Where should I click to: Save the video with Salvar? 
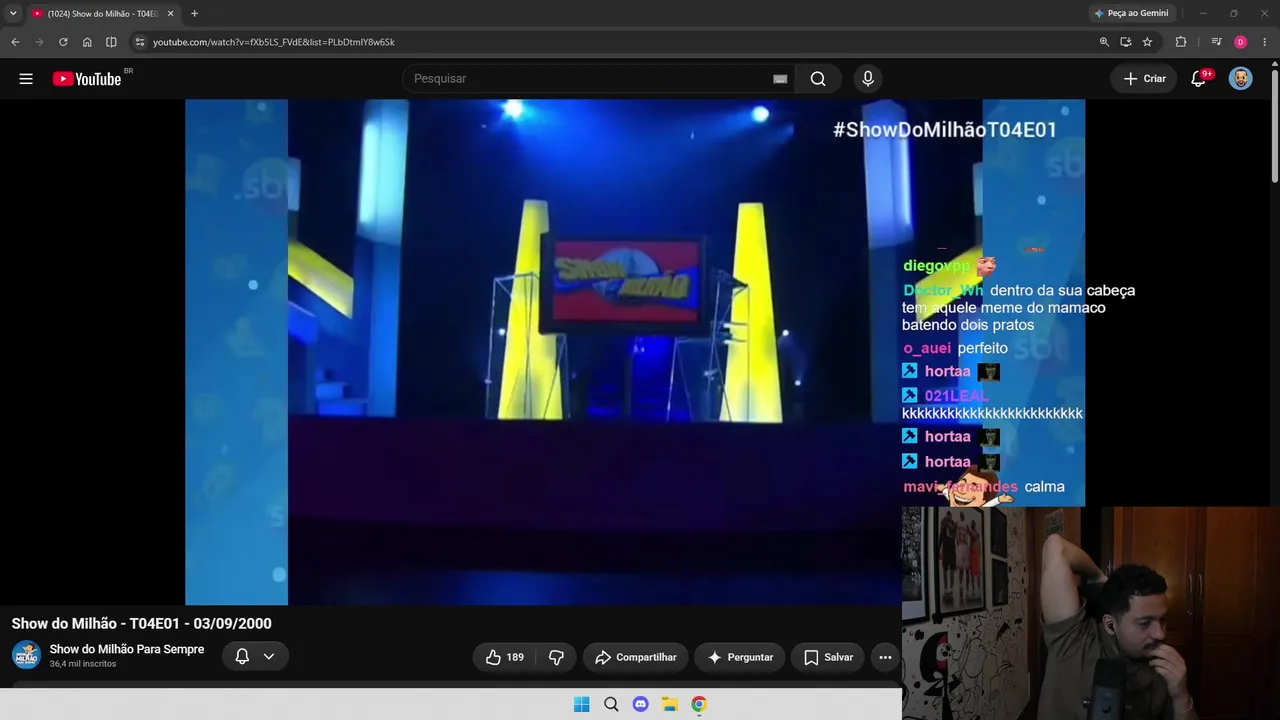828,657
